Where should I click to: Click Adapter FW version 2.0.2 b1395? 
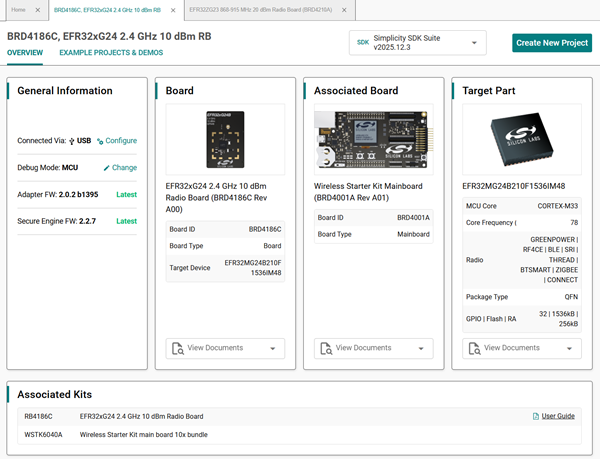click(x=78, y=195)
